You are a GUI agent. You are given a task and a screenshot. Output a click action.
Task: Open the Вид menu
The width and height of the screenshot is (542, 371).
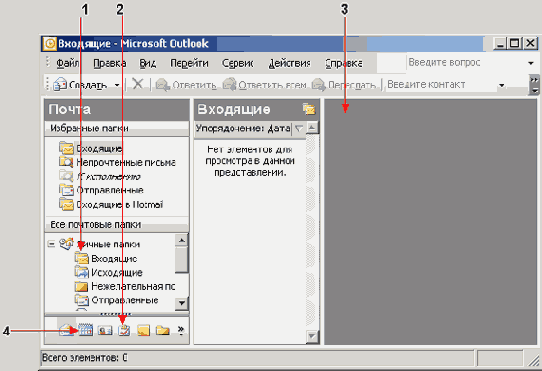coord(148,63)
